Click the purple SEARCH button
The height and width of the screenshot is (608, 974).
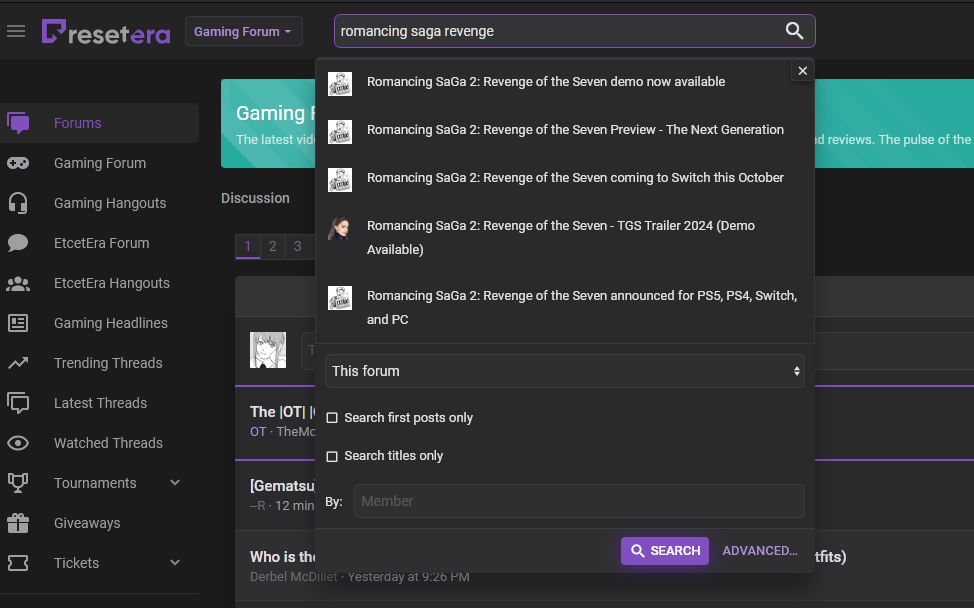click(x=665, y=551)
